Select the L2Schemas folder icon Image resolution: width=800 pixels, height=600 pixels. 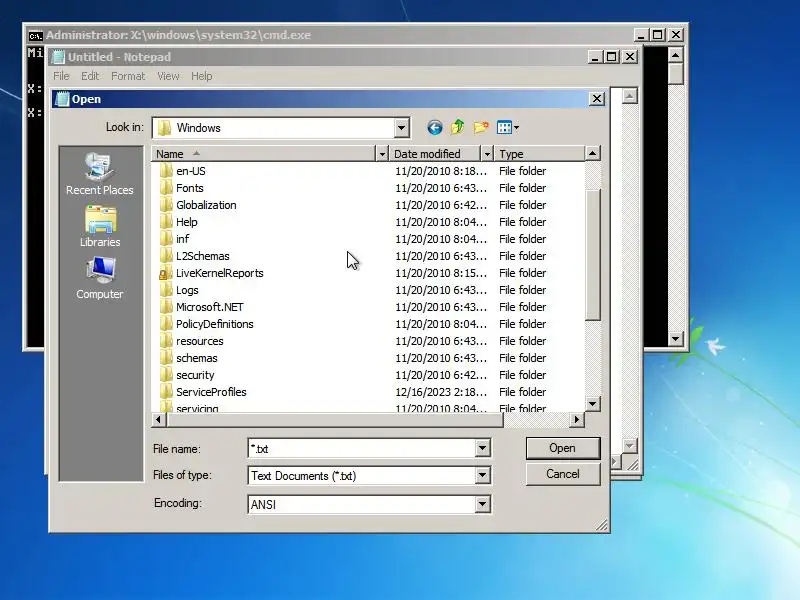point(165,256)
